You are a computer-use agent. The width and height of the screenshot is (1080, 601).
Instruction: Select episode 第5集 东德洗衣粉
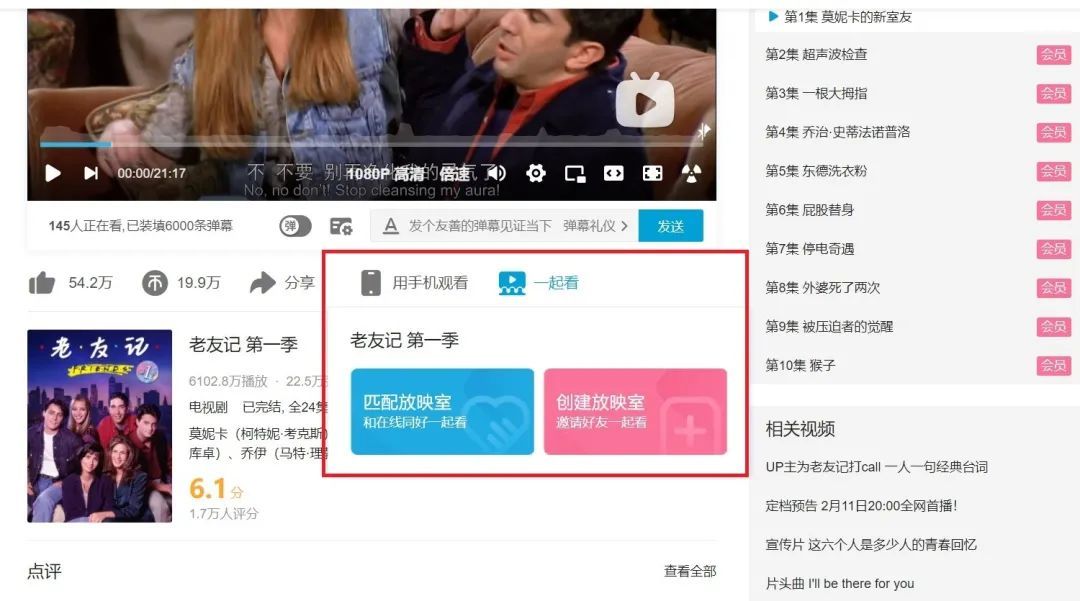[816, 171]
